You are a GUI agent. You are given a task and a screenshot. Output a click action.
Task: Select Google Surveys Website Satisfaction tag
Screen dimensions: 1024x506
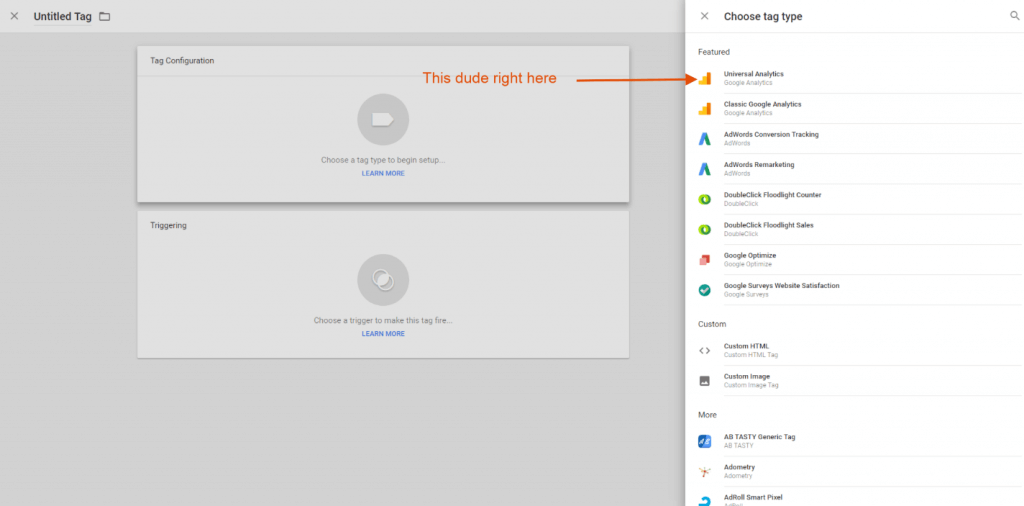click(859, 290)
